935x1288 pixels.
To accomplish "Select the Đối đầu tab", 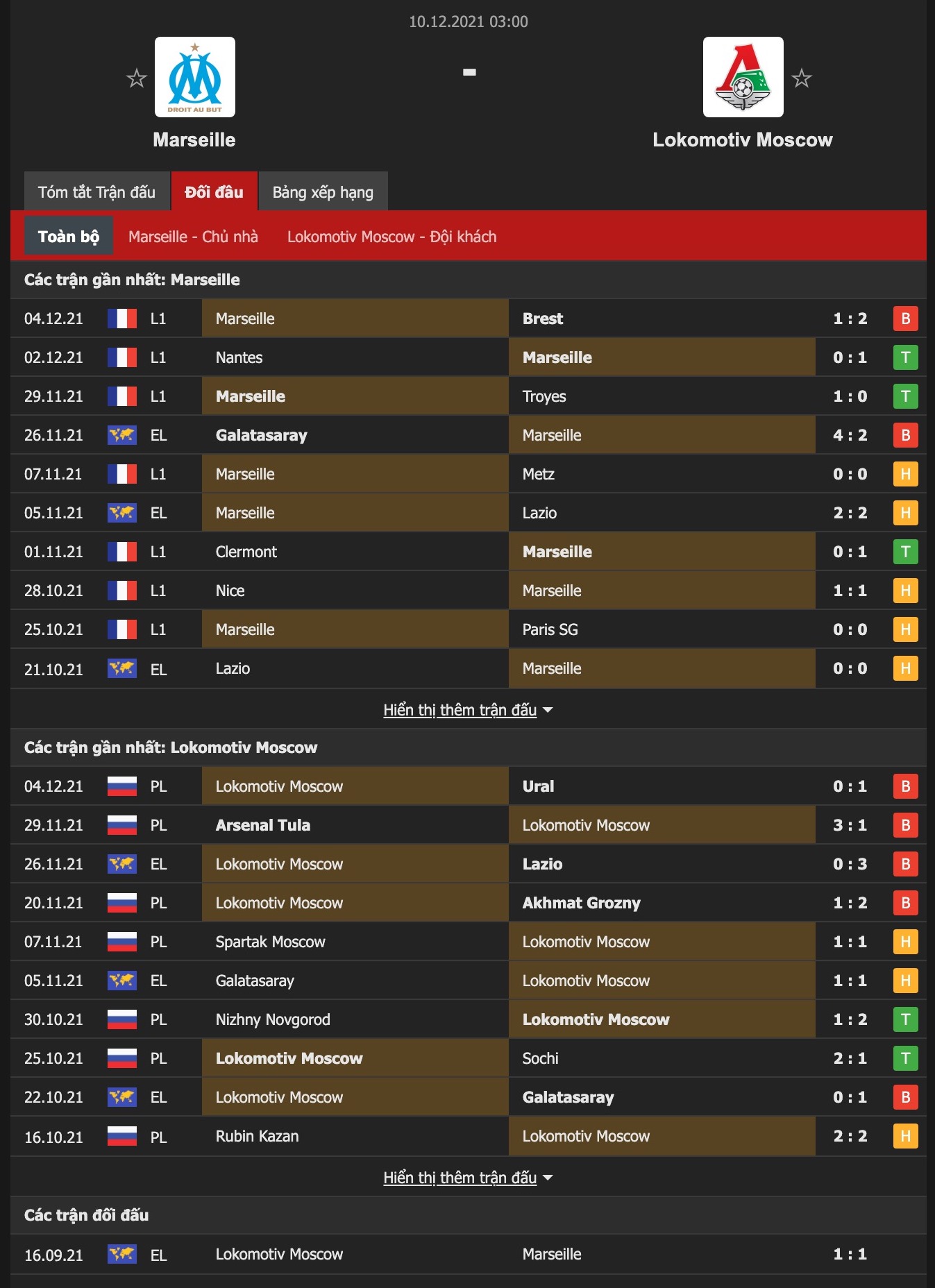I will click(214, 192).
